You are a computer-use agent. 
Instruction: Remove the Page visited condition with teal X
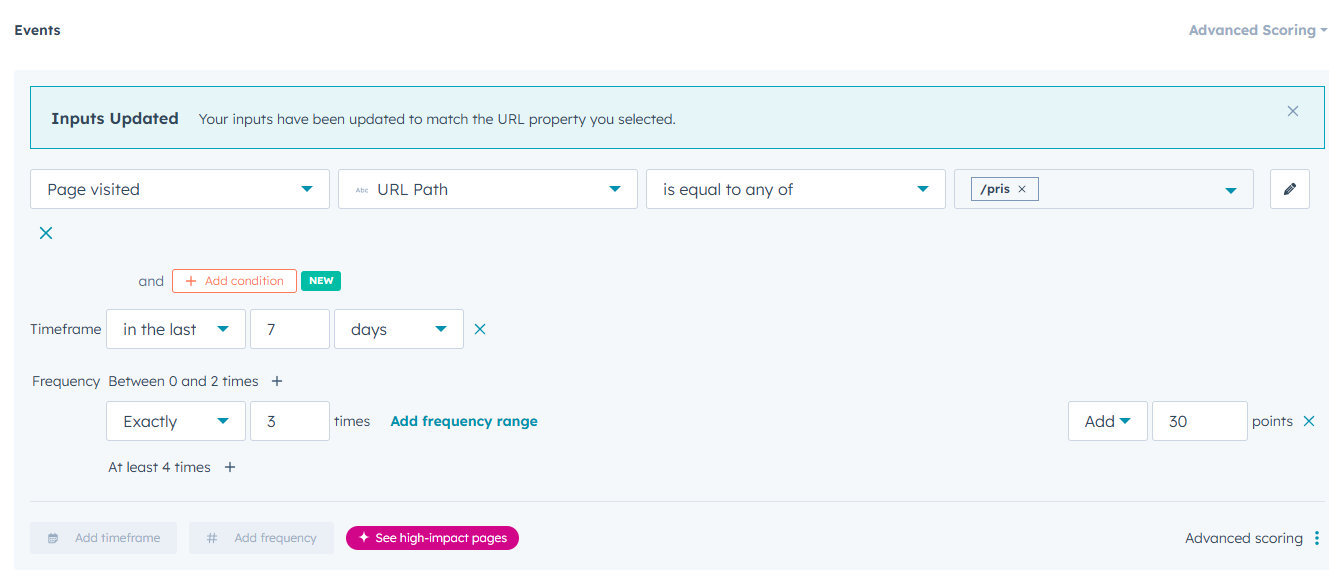pos(45,232)
